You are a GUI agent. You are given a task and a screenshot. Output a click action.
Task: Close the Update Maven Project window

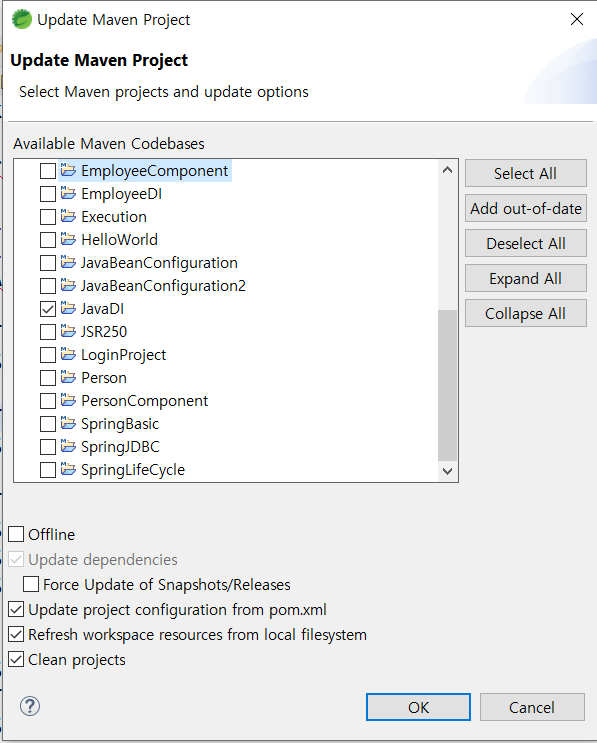coord(577,19)
